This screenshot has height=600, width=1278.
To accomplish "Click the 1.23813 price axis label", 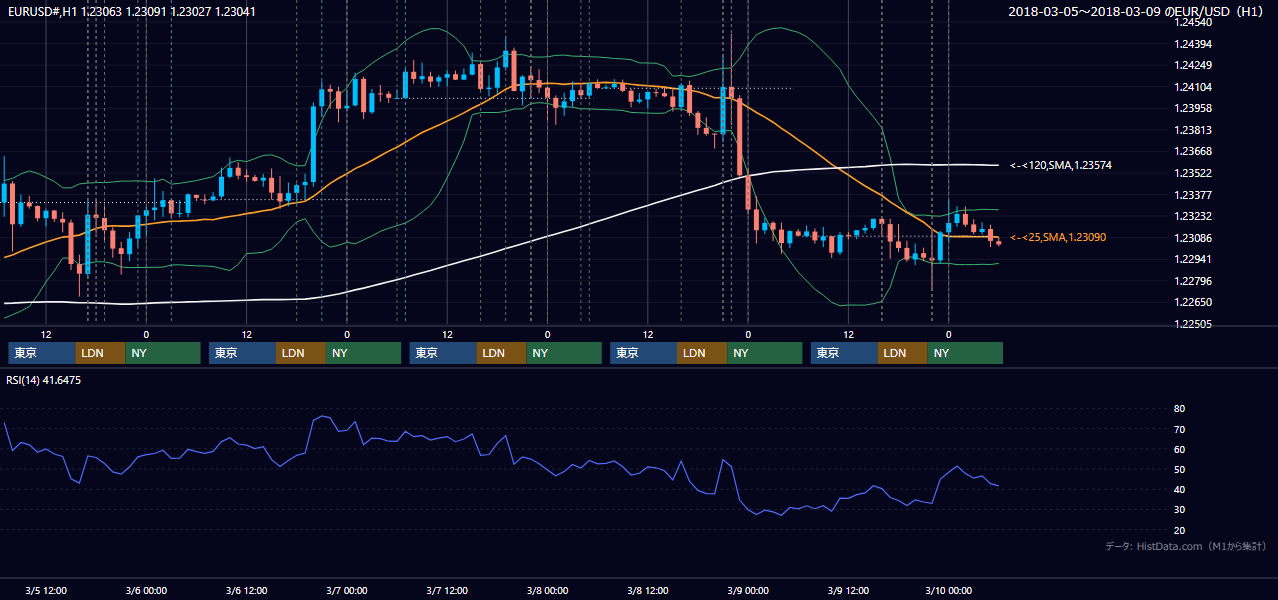I will (1192, 130).
